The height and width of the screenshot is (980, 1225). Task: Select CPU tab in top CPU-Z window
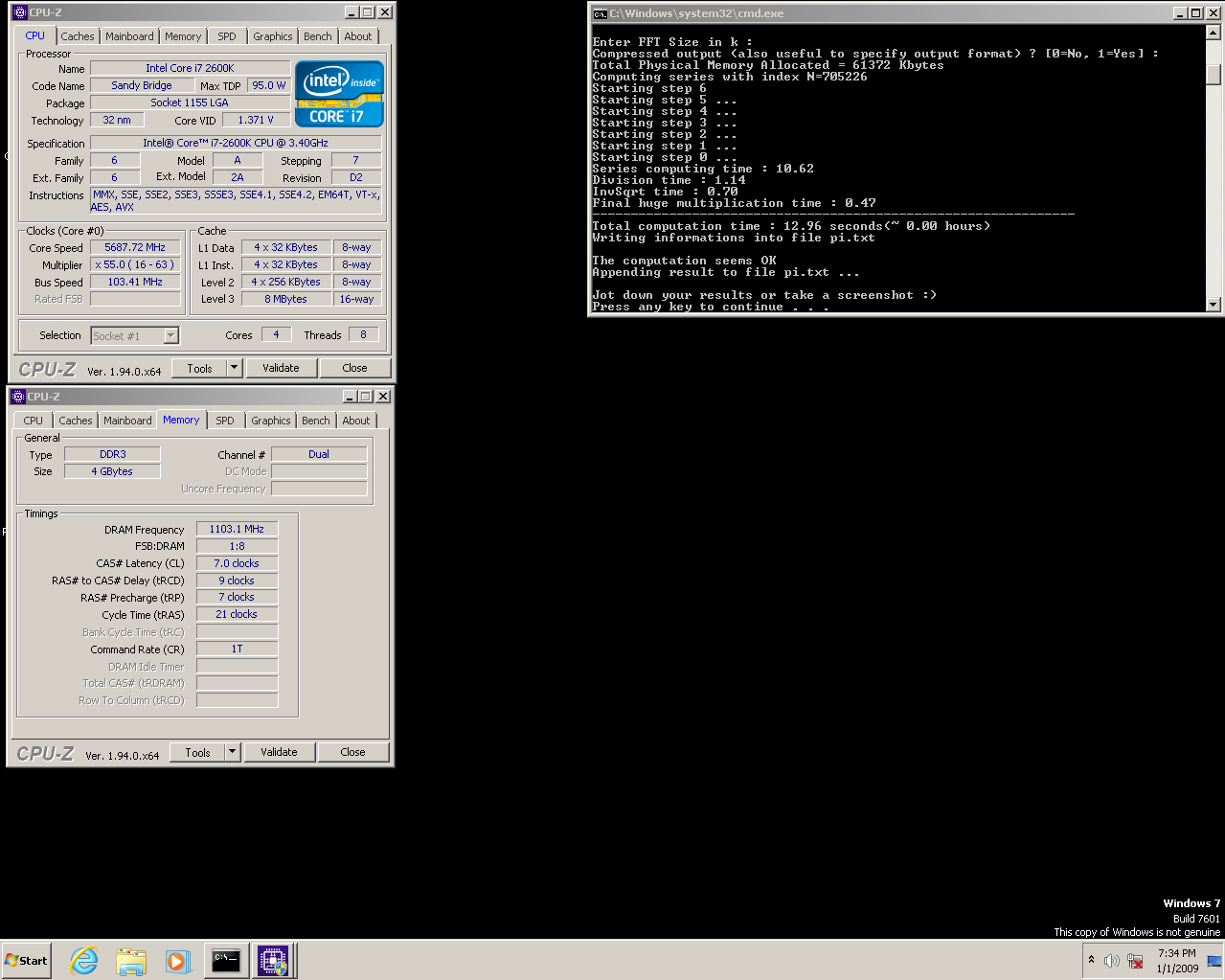pos(35,35)
